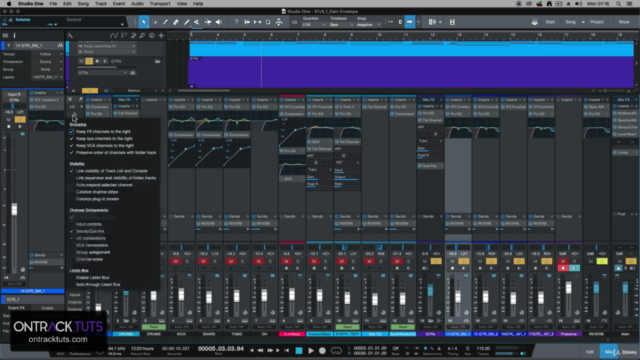Screen dimensions: 640x360
Task: Enable Colorize plug-in header
Action: 98,199
